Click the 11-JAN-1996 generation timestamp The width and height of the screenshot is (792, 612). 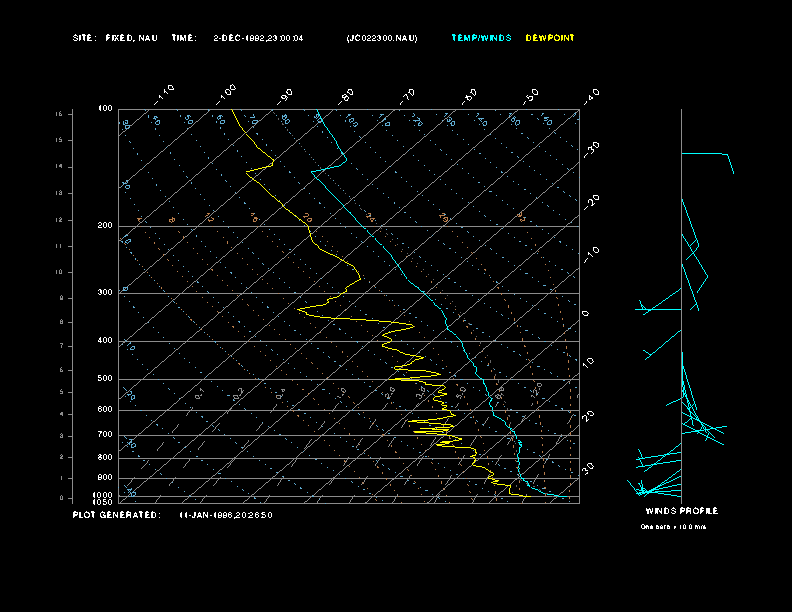[226, 515]
